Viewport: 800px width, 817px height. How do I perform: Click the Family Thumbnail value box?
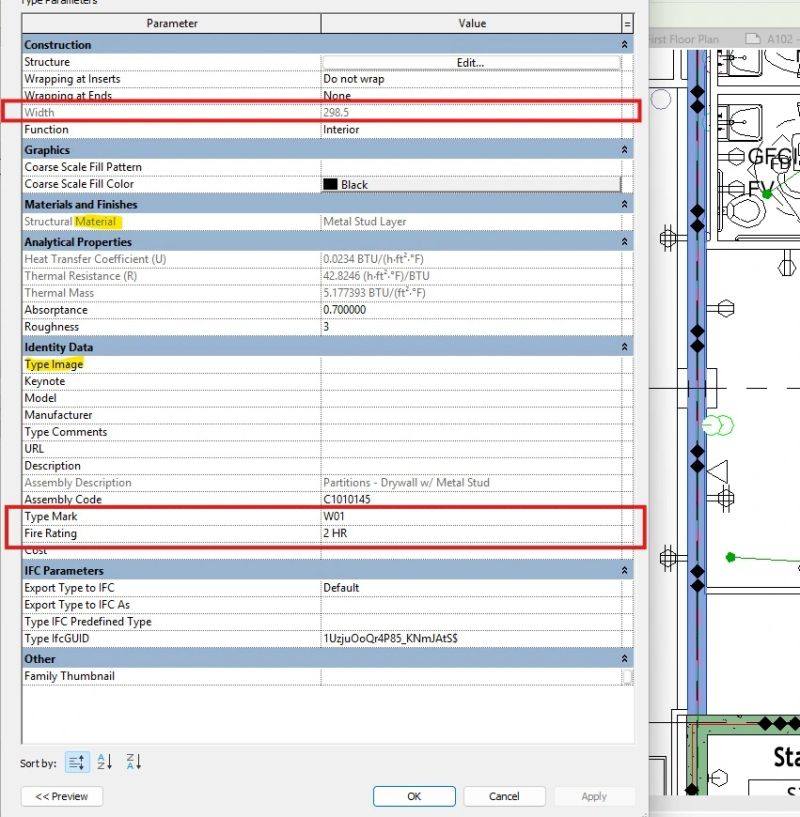[x=471, y=676]
